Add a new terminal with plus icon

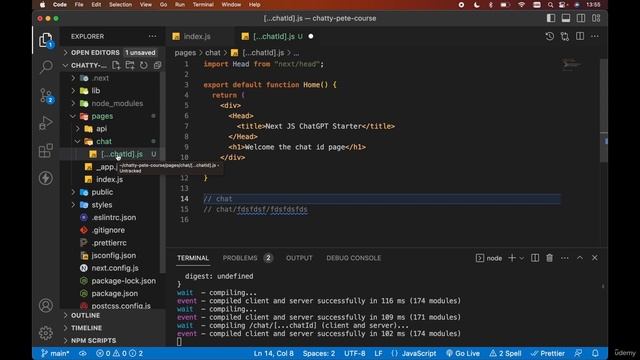tap(512, 258)
